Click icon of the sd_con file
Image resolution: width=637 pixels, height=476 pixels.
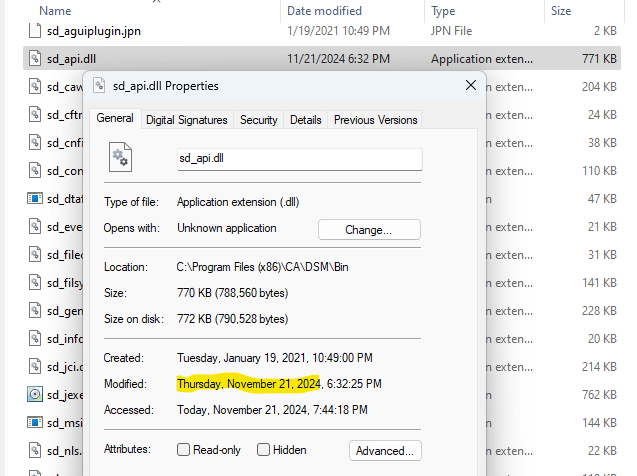35,171
